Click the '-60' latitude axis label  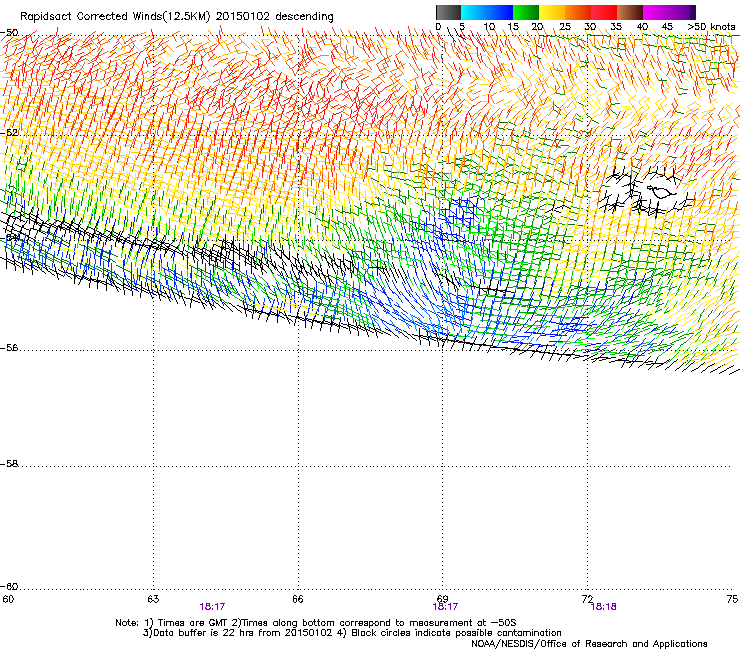point(9,586)
